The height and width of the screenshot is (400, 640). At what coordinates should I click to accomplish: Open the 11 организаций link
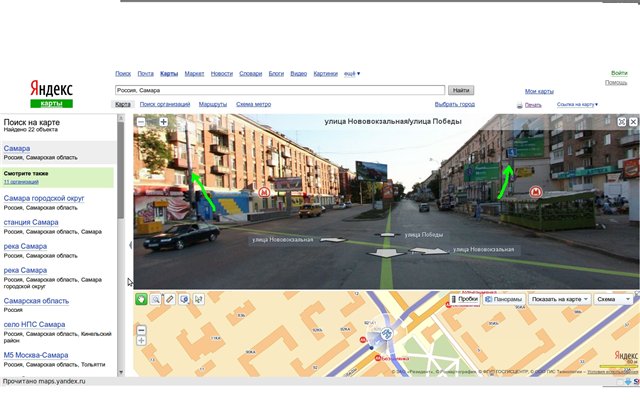(21, 182)
